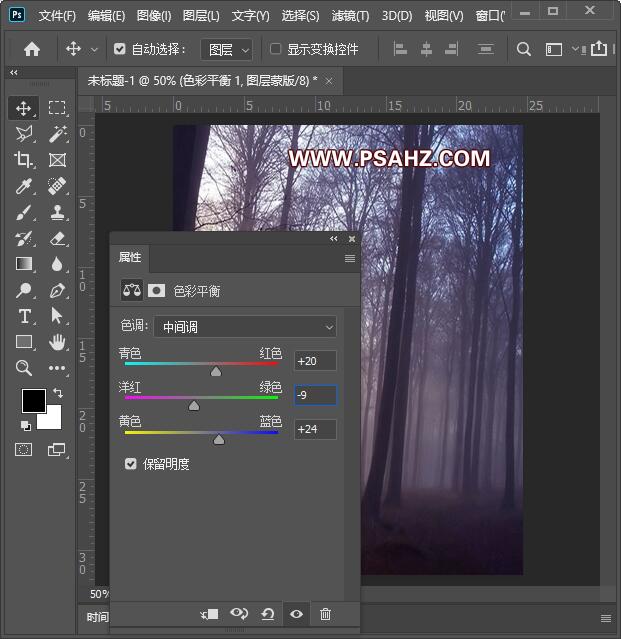
Task: Select the Path Selection tool
Action: [x=57, y=316]
